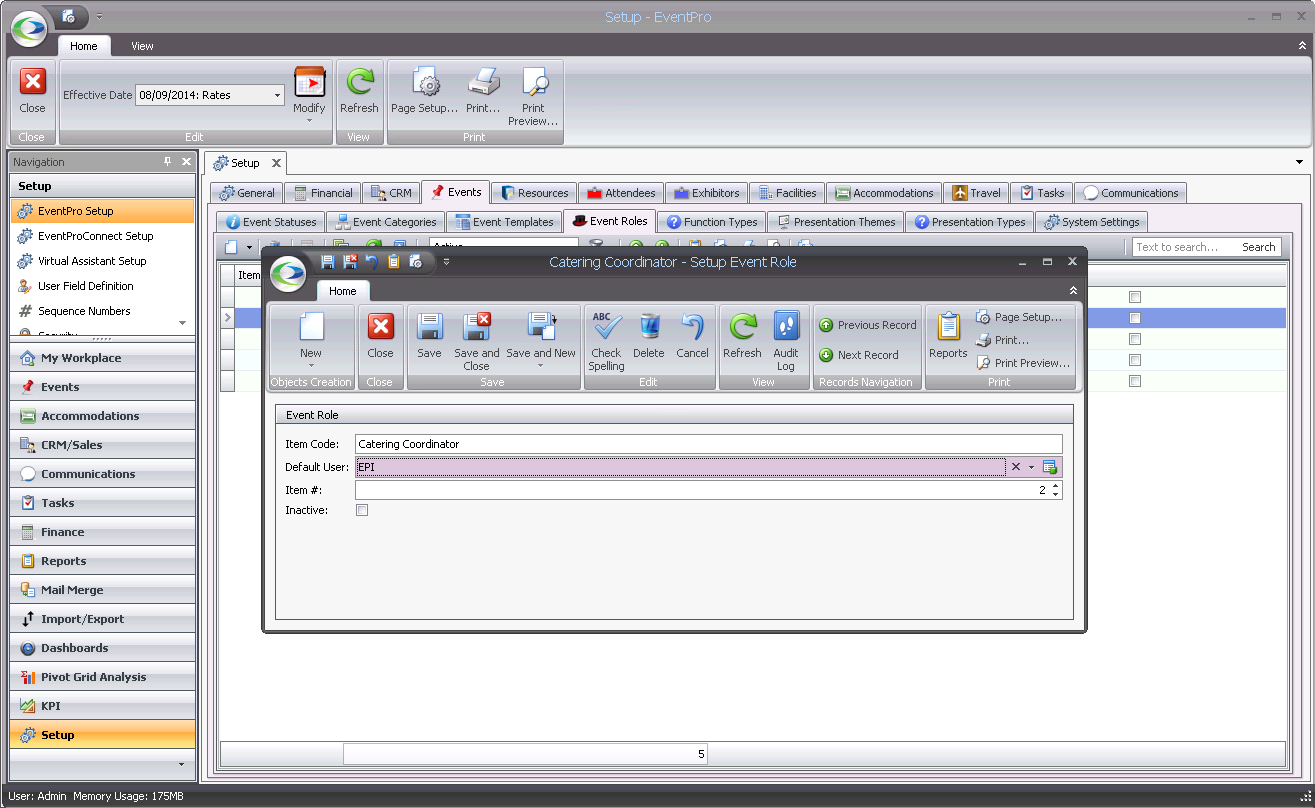The image size is (1315, 808).
Task: Tick the fourth row's grid checkbox
Action: point(1134,360)
